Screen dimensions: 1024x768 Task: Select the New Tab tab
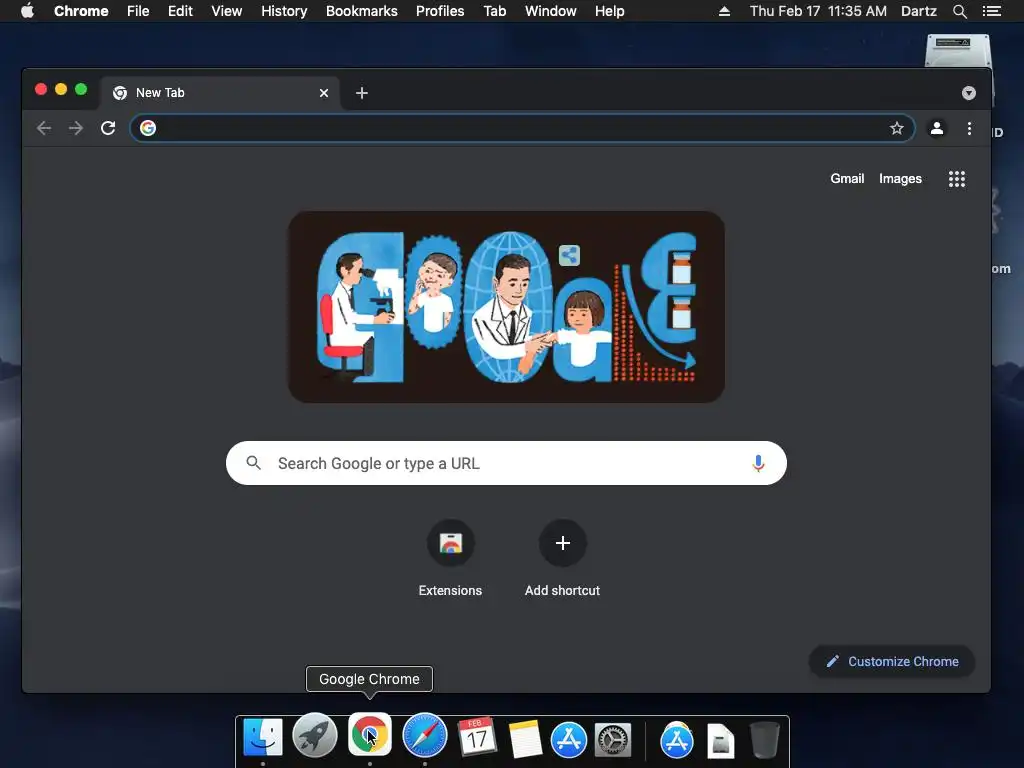coord(219,93)
